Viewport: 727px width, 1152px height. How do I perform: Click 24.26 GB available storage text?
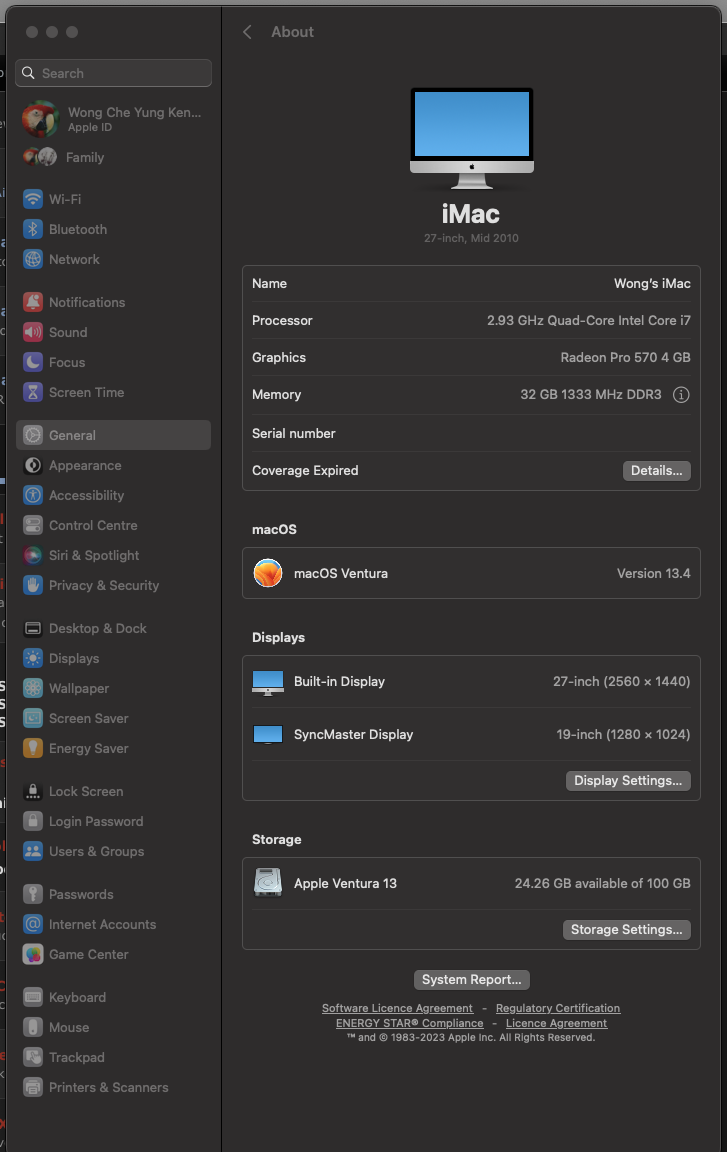pyautogui.click(x=602, y=883)
